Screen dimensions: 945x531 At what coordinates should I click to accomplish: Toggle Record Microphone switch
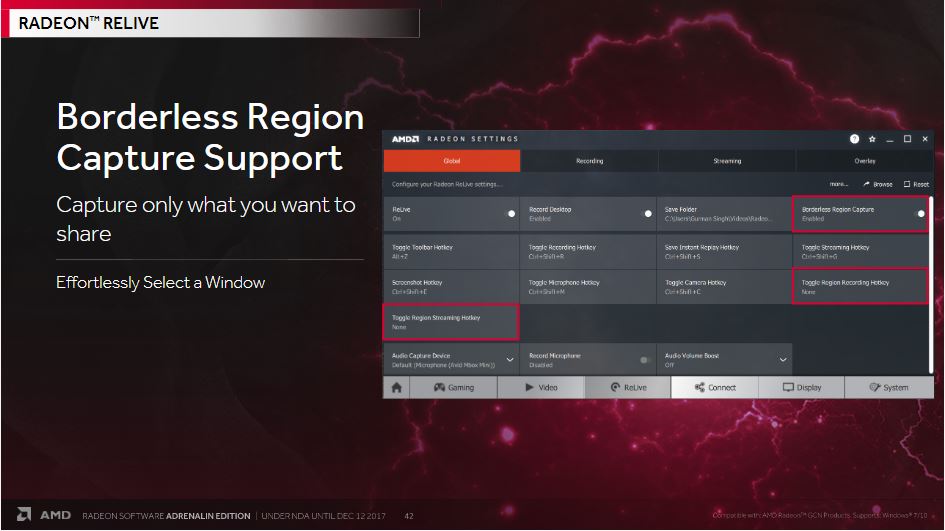click(x=645, y=360)
